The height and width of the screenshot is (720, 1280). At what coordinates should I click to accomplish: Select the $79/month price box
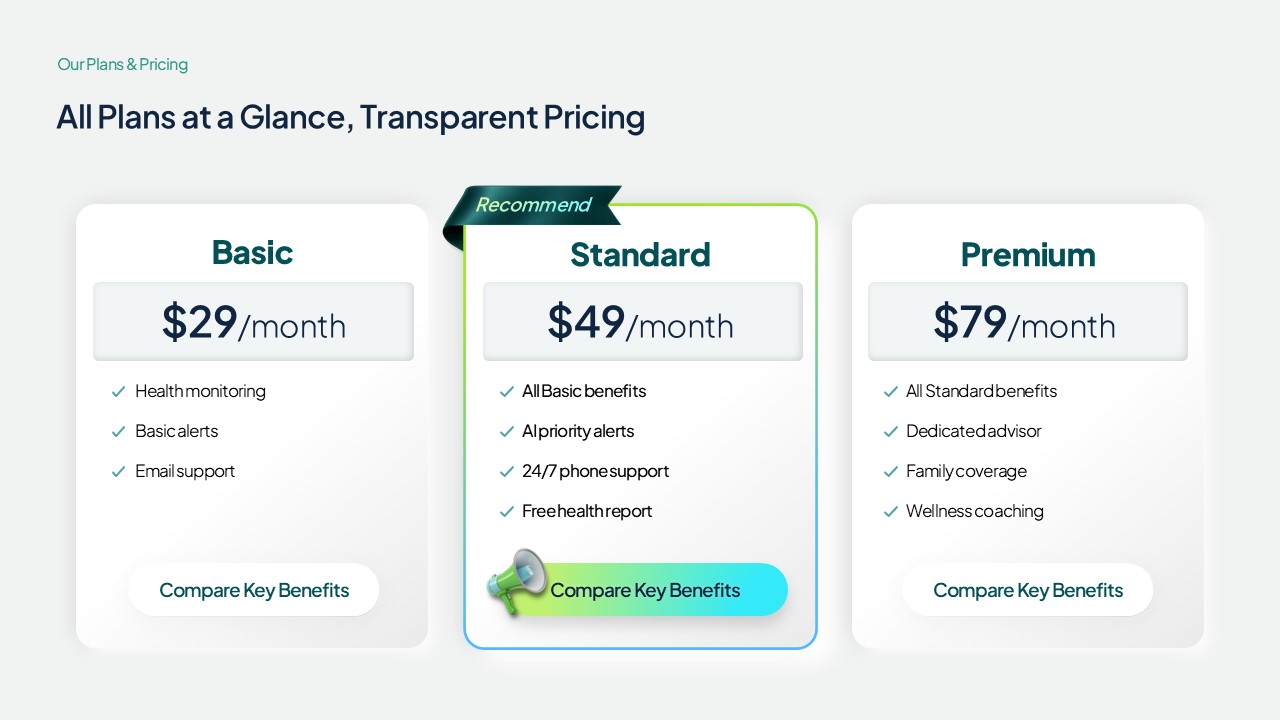click(1027, 321)
